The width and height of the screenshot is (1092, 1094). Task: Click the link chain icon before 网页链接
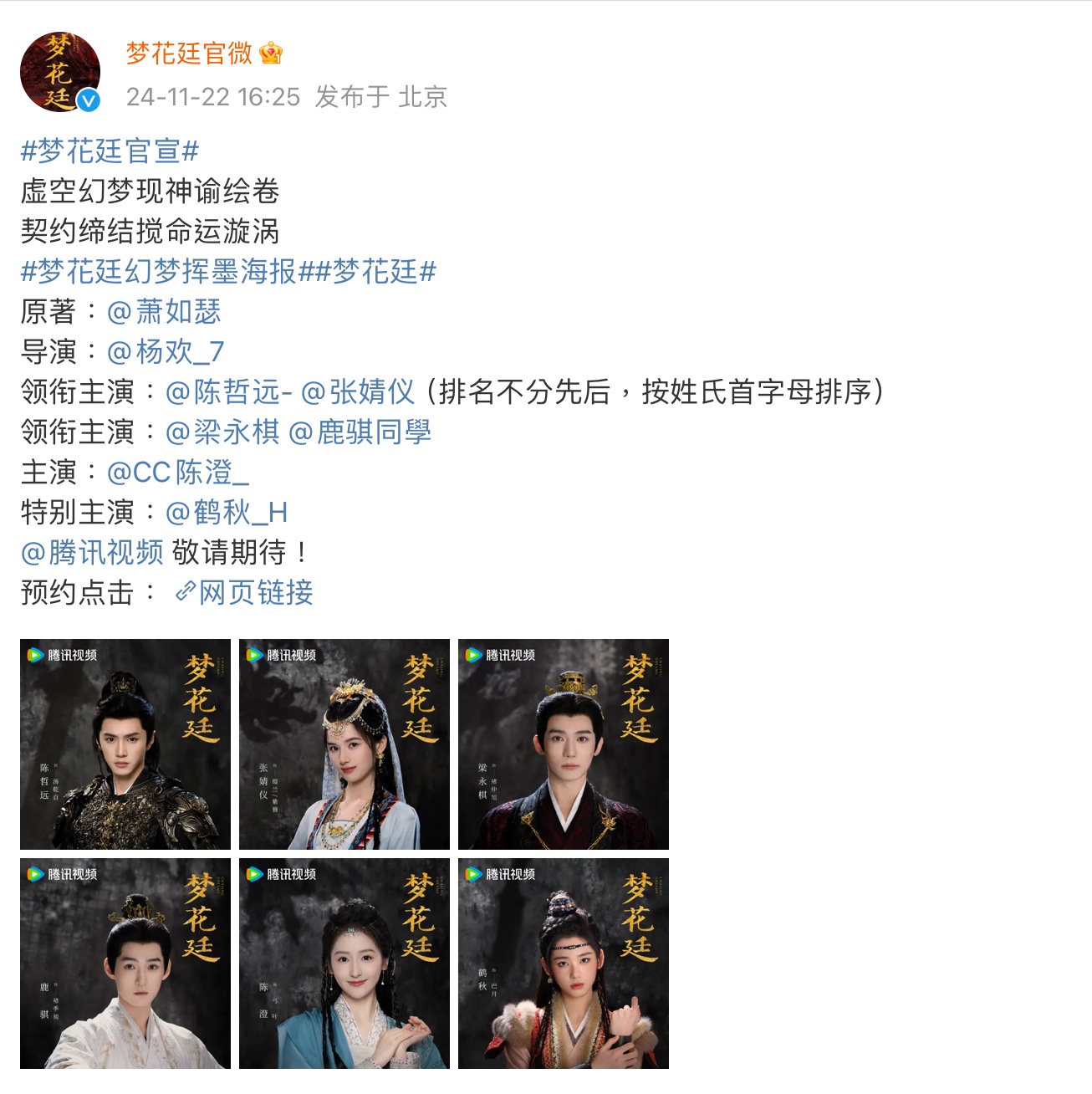click(185, 592)
